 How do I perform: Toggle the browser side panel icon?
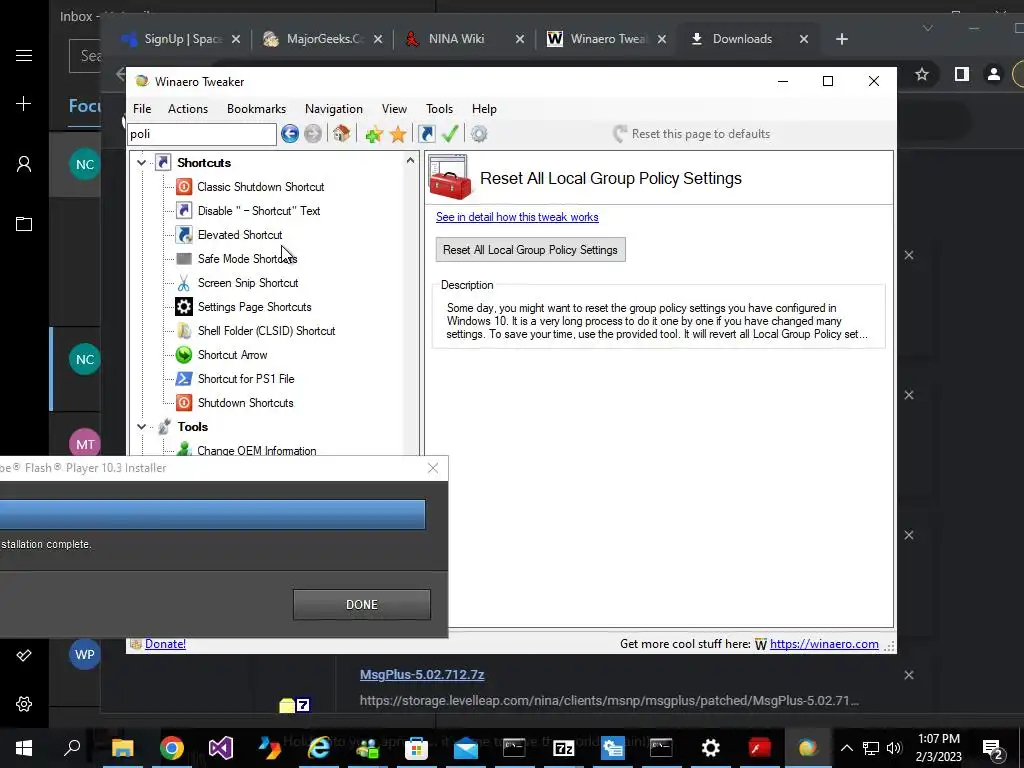click(x=961, y=74)
